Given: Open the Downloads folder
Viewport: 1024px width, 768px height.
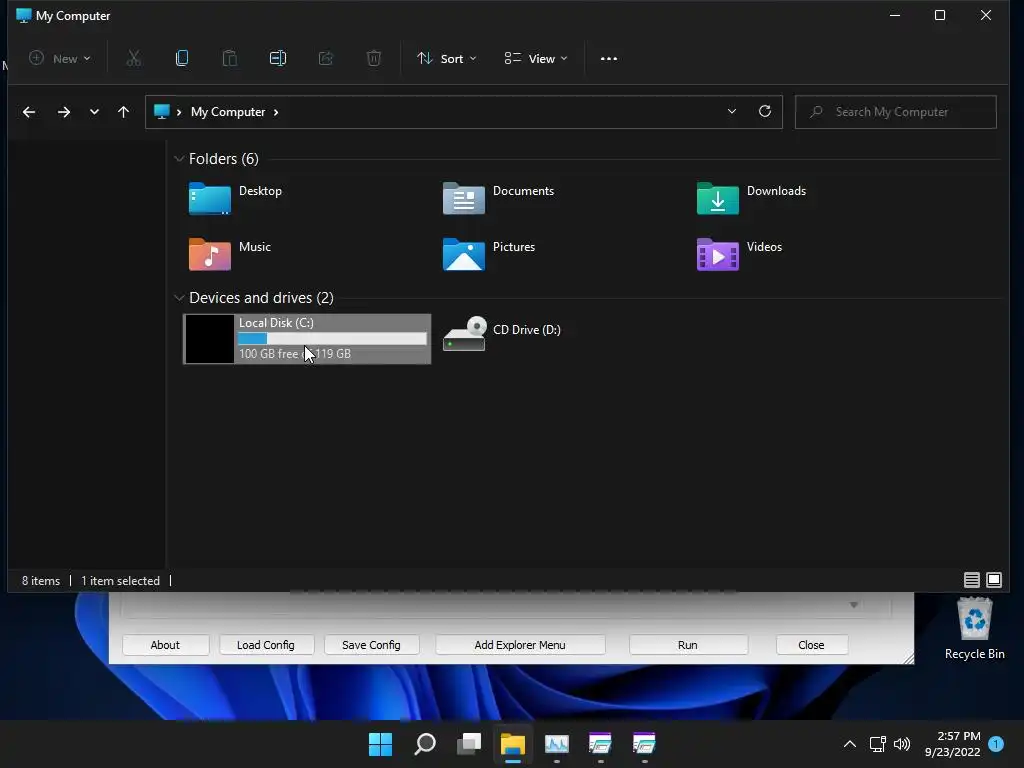Looking at the screenshot, I should [751, 199].
